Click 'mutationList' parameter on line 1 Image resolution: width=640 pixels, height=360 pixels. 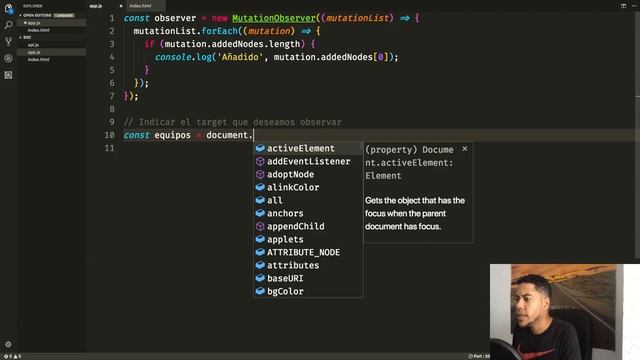[357, 18]
